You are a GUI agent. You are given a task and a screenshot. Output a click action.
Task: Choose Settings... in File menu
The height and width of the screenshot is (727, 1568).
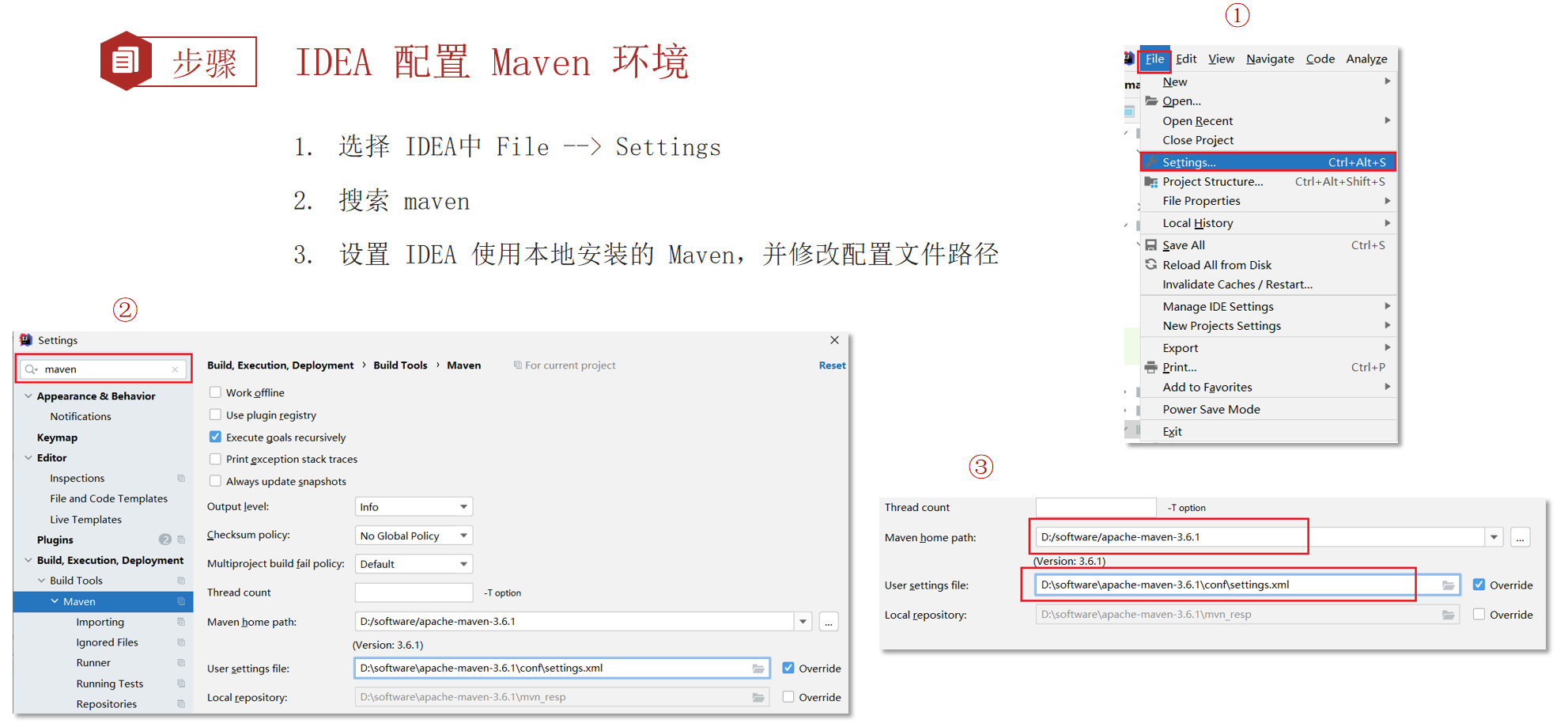pyautogui.click(x=1268, y=162)
